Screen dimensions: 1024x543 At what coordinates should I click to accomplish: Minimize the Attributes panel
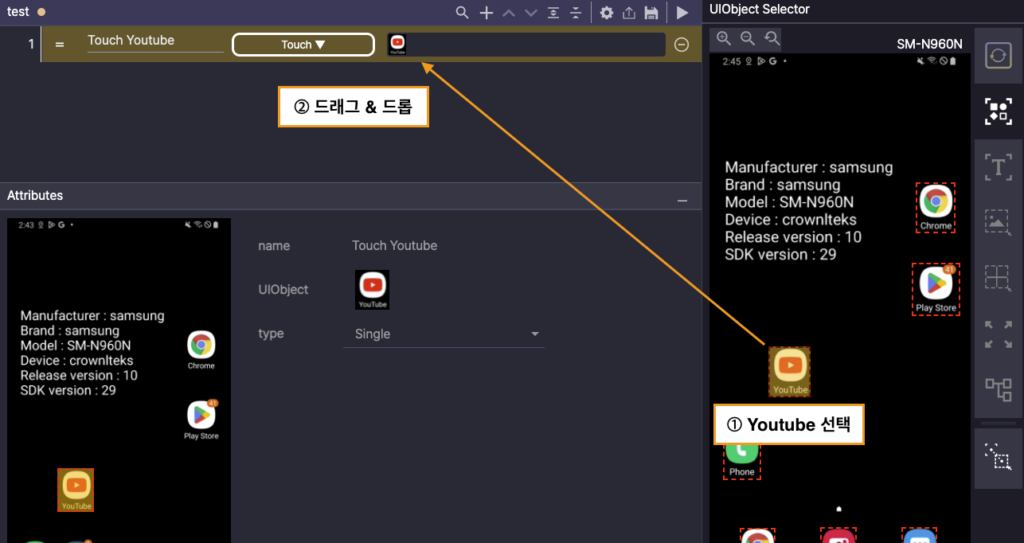tap(682, 200)
